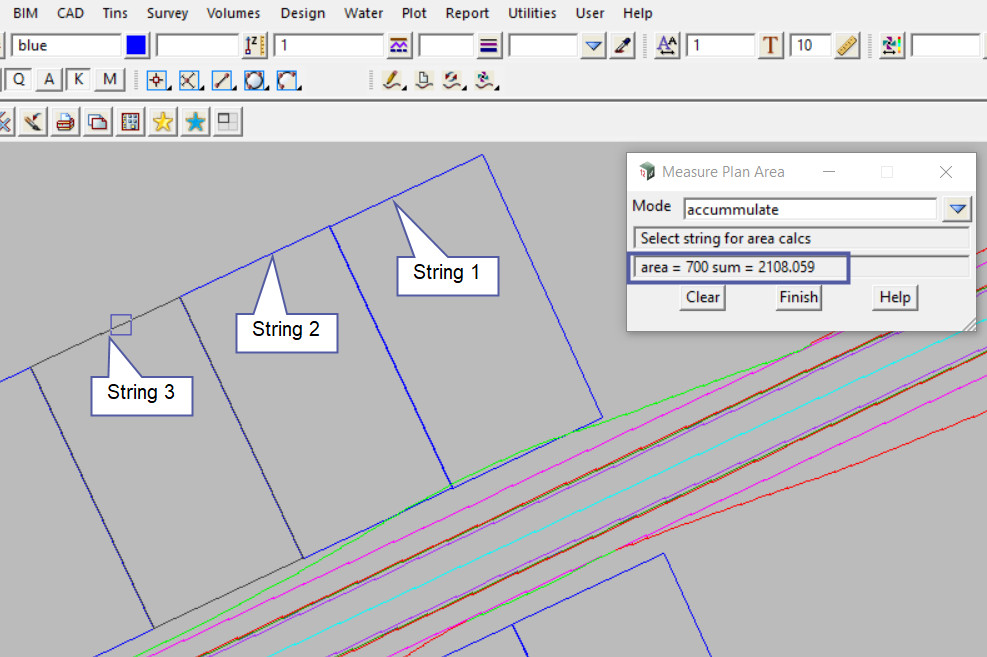This screenshot has height=657, width=987.
Task: Open the Utilities menu
Action: [533, 13]
